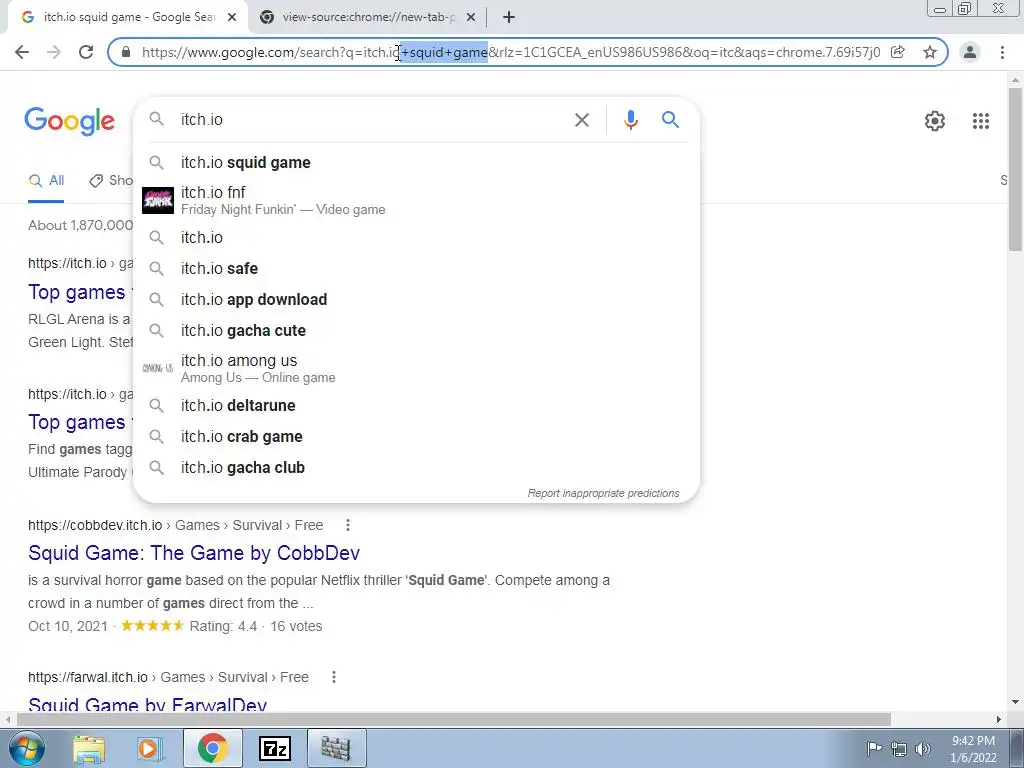Choose suggestion itch.io deltarune
The height and width of the screenshot is (768, 1024).
coord(416,406)
